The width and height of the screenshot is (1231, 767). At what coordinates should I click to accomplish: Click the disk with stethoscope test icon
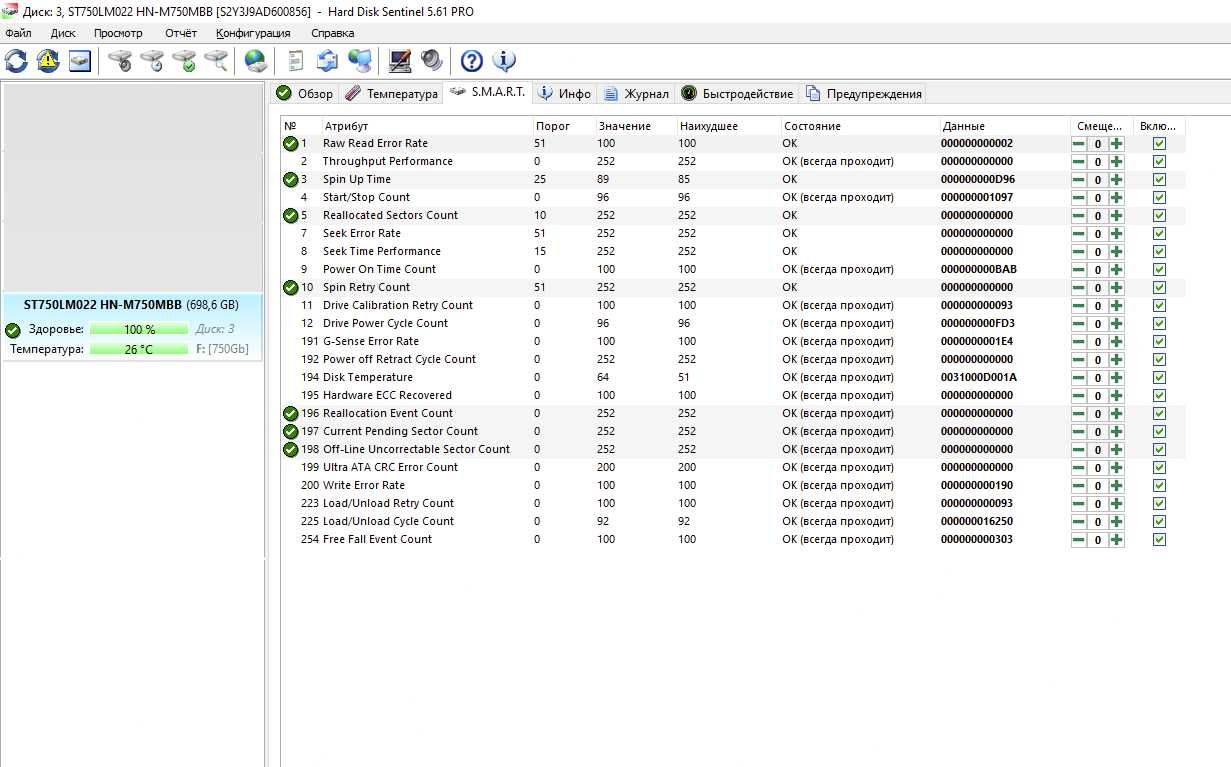120,61
